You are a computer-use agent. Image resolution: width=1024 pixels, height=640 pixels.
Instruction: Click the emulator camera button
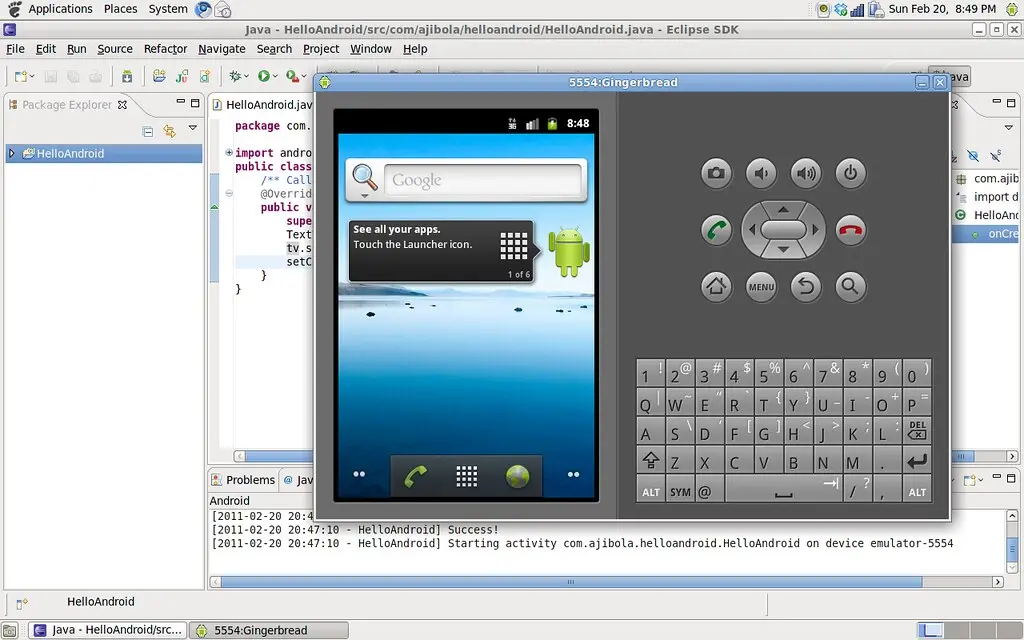point(716,174)
